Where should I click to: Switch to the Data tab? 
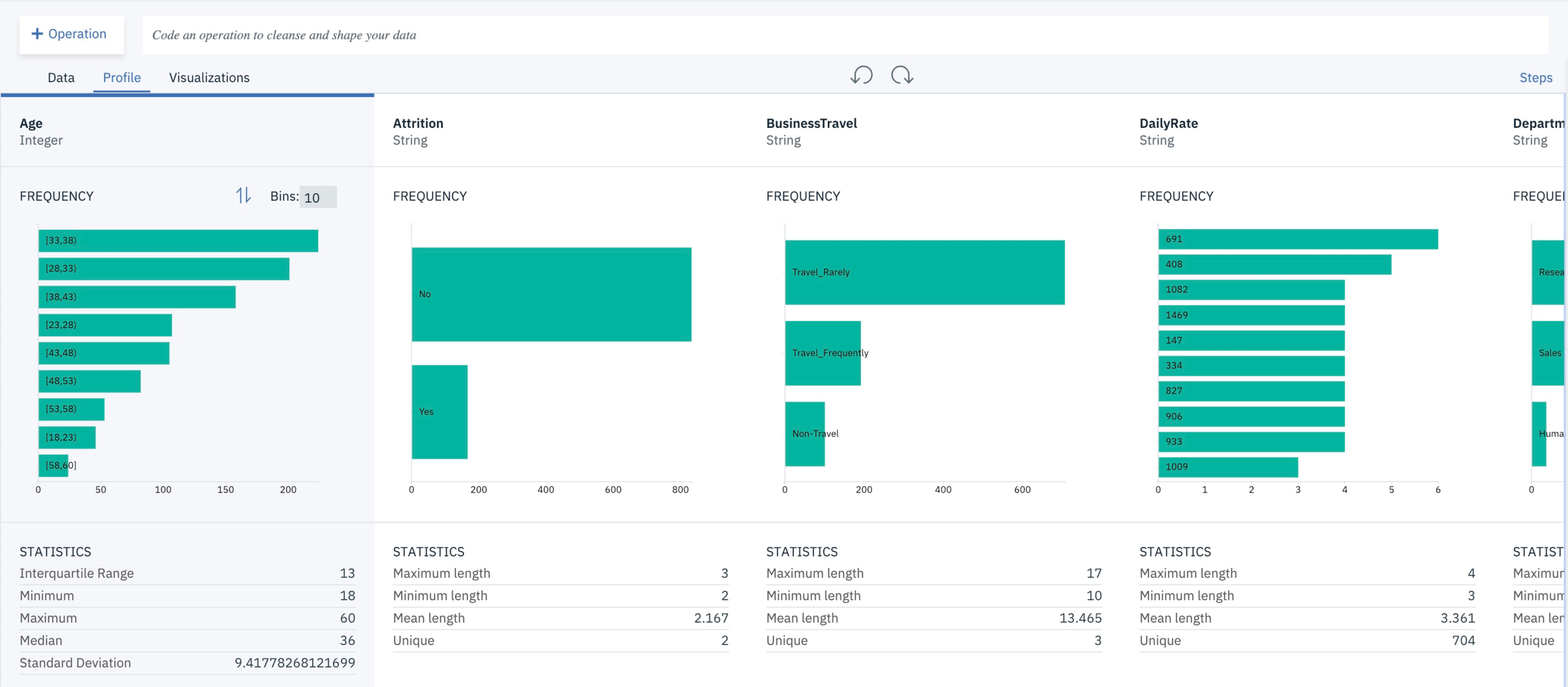(61, 78)
